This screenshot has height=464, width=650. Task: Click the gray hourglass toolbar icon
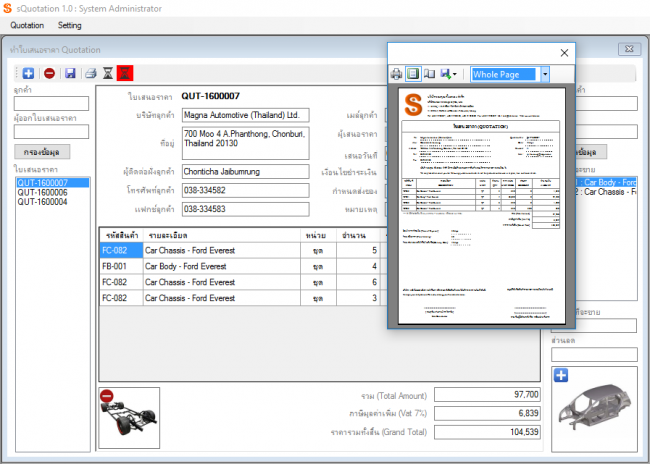108,73
